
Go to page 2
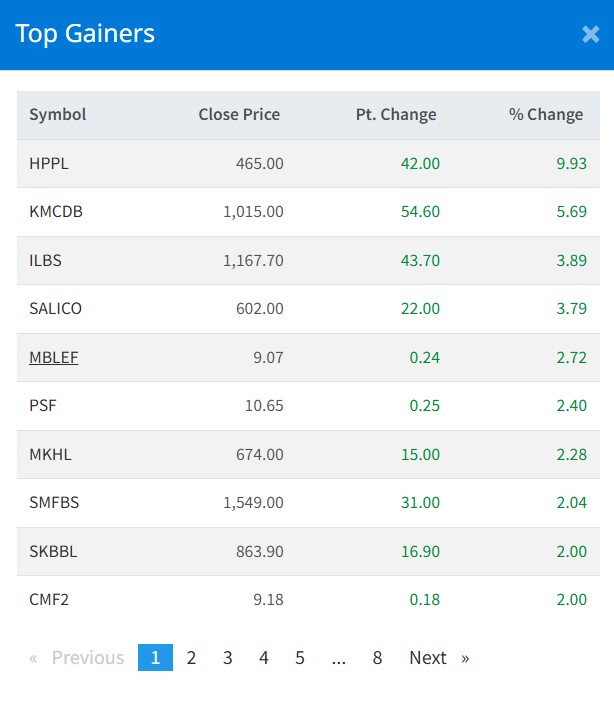tap(191, 658)
